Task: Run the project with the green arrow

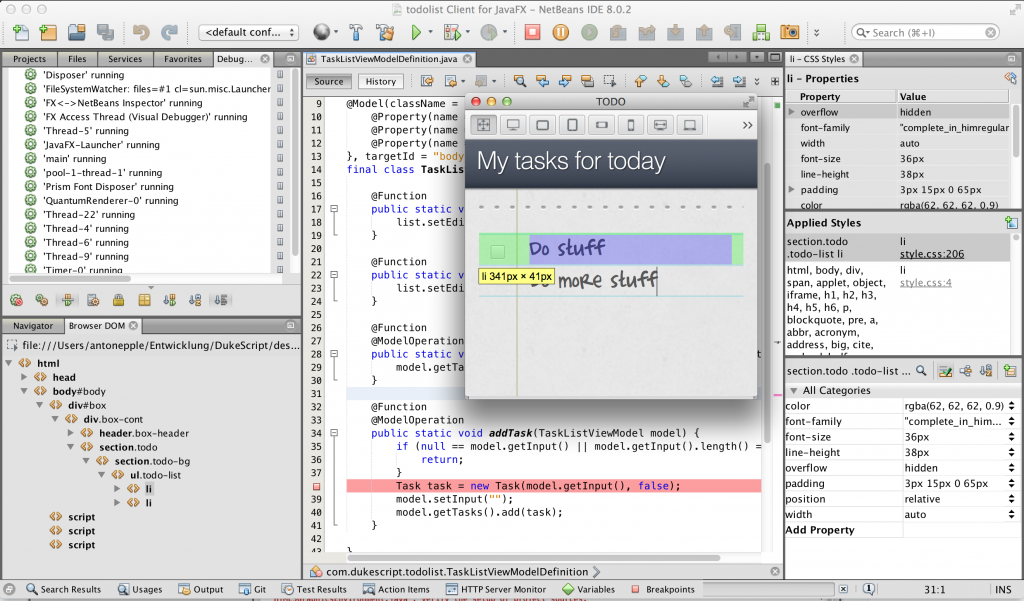Action: point(416,32)
